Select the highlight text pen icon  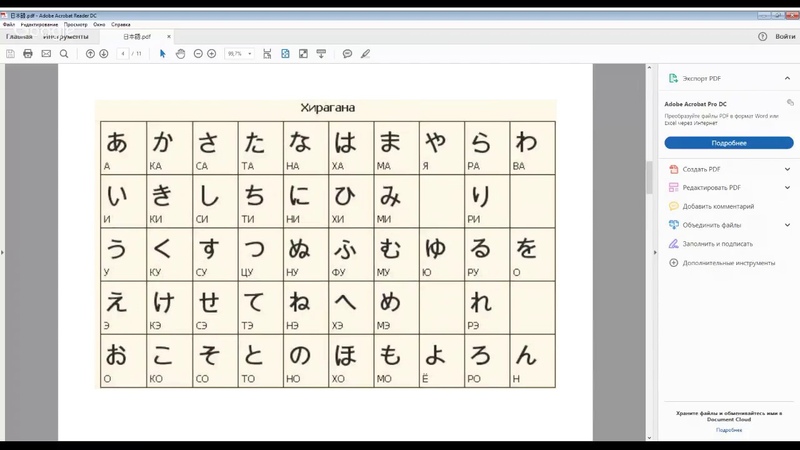click(365, 54)
